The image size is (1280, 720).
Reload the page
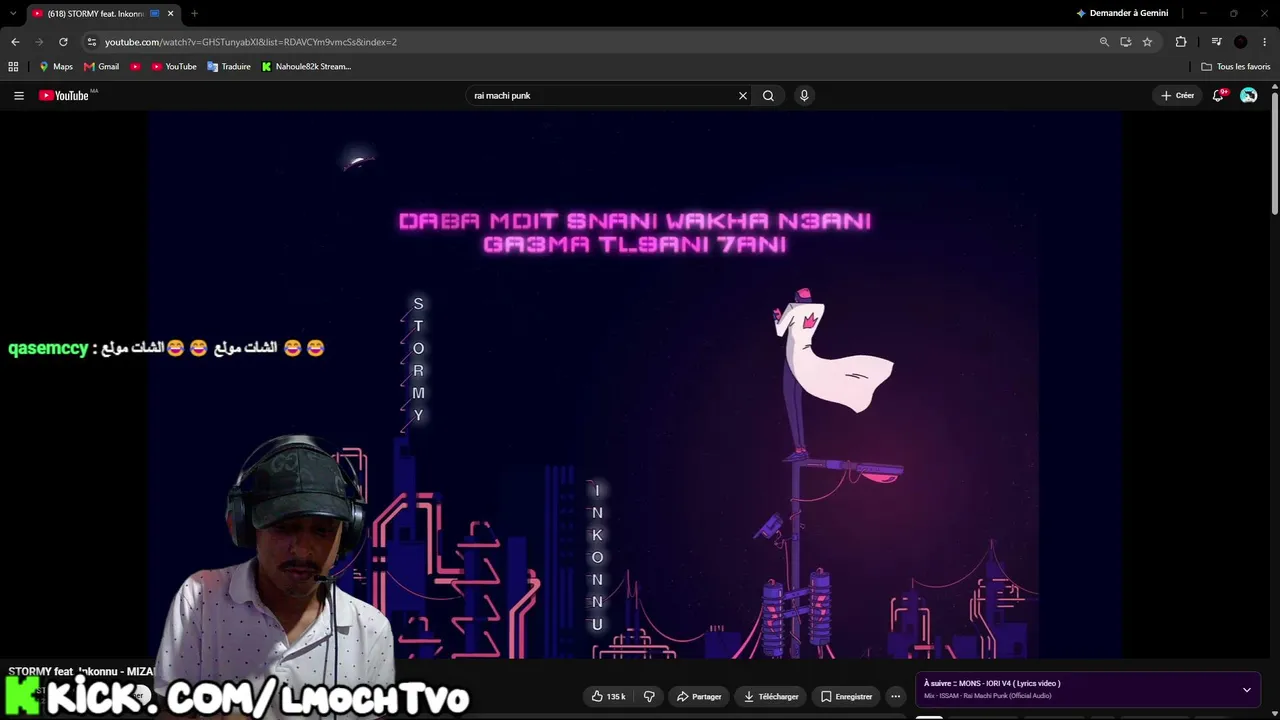tap(63, 42)
